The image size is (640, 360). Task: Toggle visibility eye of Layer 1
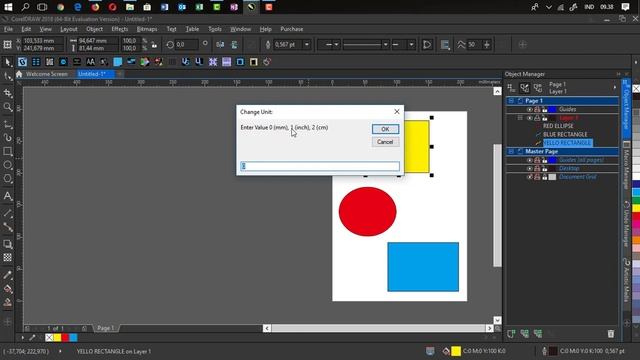(529, 118)
